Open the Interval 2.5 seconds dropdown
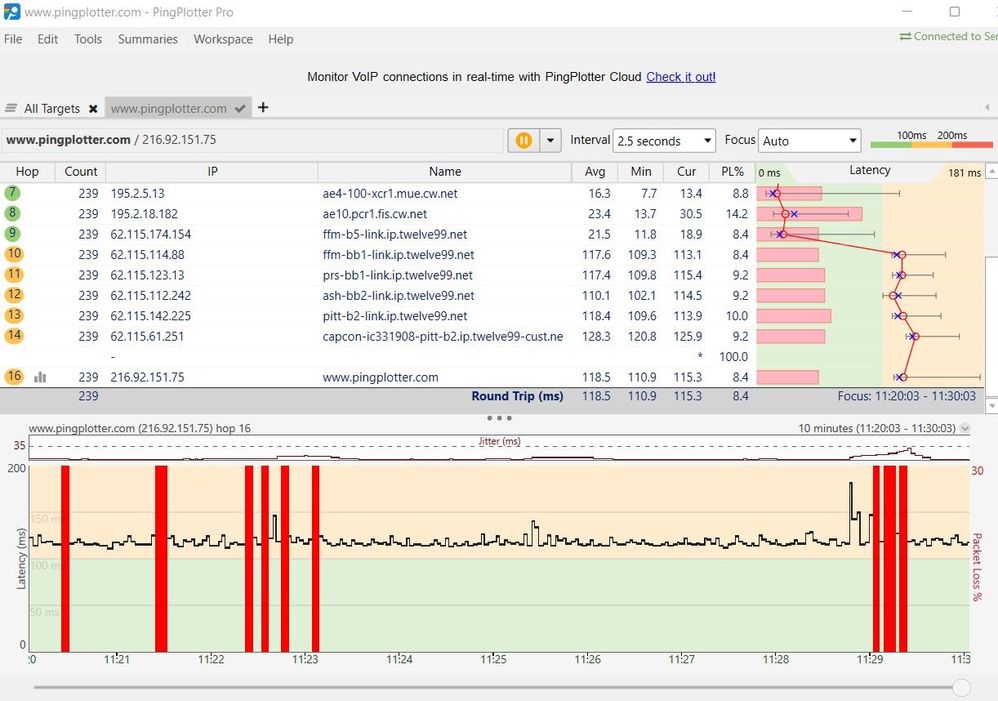Image resolution: width=998 pixels, height=701 pixels. pos(664,141)
